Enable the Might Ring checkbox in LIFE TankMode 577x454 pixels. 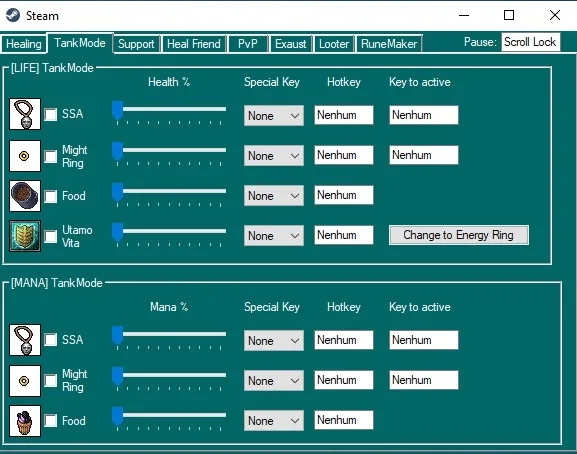click(51, 156)
